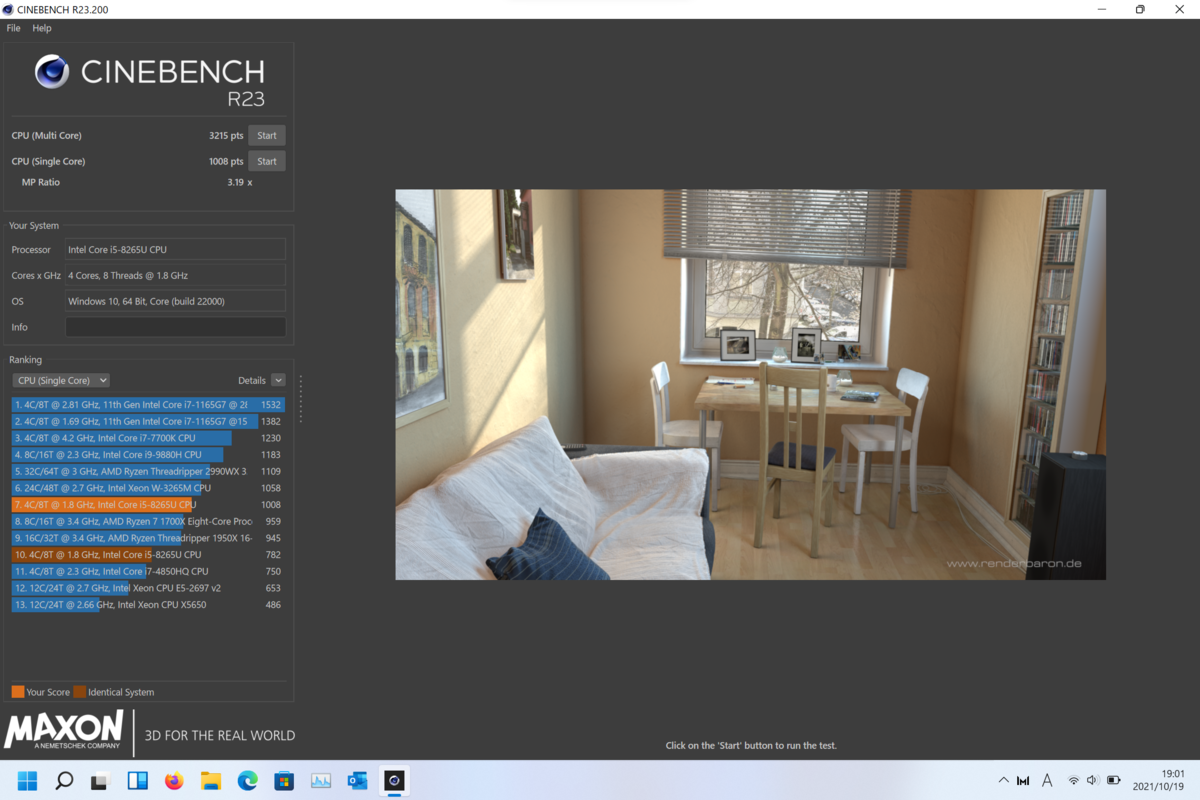The height and width of the screenshot is (800, 1200).
Task: Click the Processor field Intel Core i5-8265U
Action: 175,249
